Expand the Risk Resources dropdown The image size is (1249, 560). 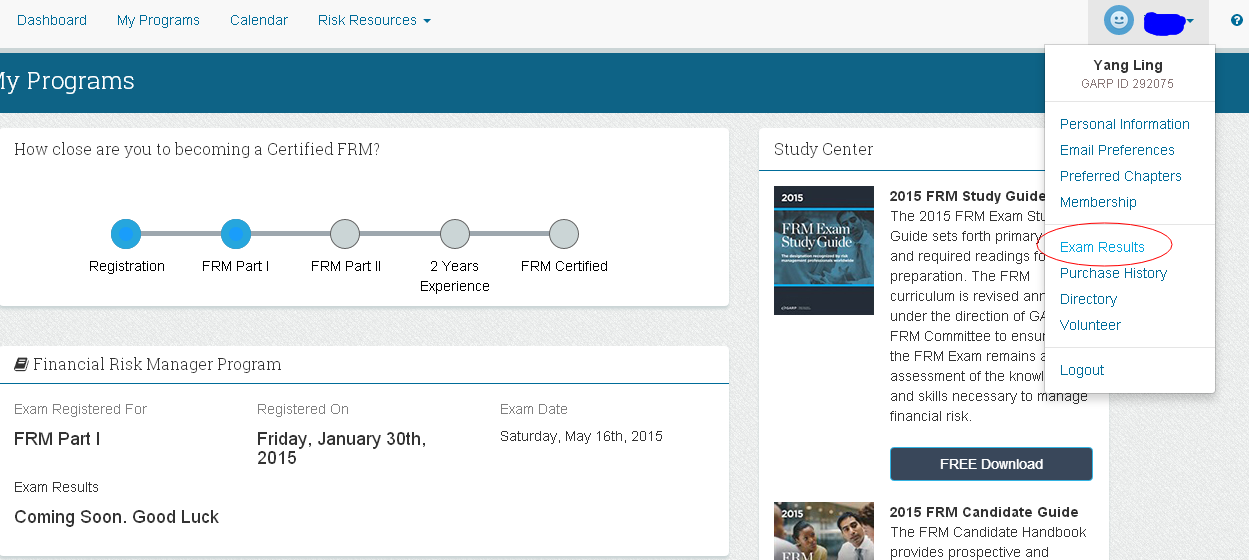(x=374, y=20)
